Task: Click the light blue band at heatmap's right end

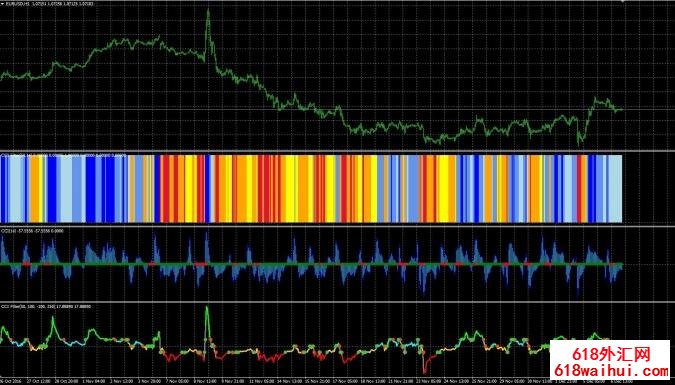Action: point(615,189)
